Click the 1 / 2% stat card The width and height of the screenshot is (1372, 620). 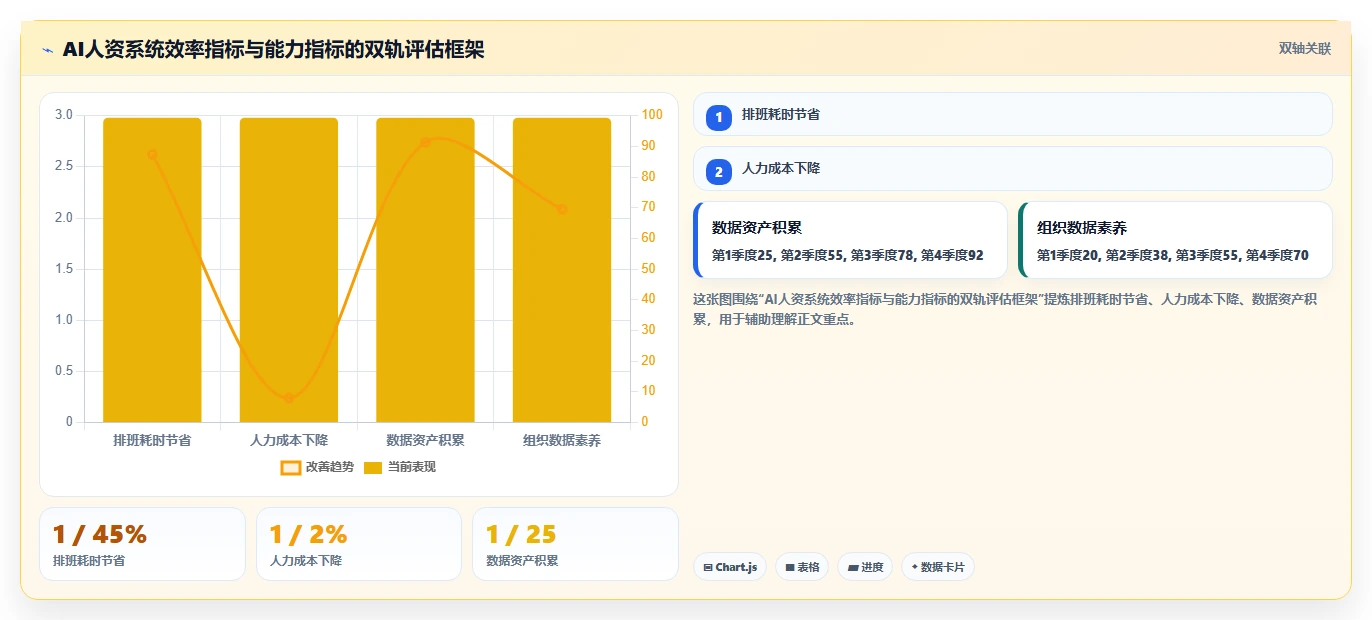pos(359,544)
